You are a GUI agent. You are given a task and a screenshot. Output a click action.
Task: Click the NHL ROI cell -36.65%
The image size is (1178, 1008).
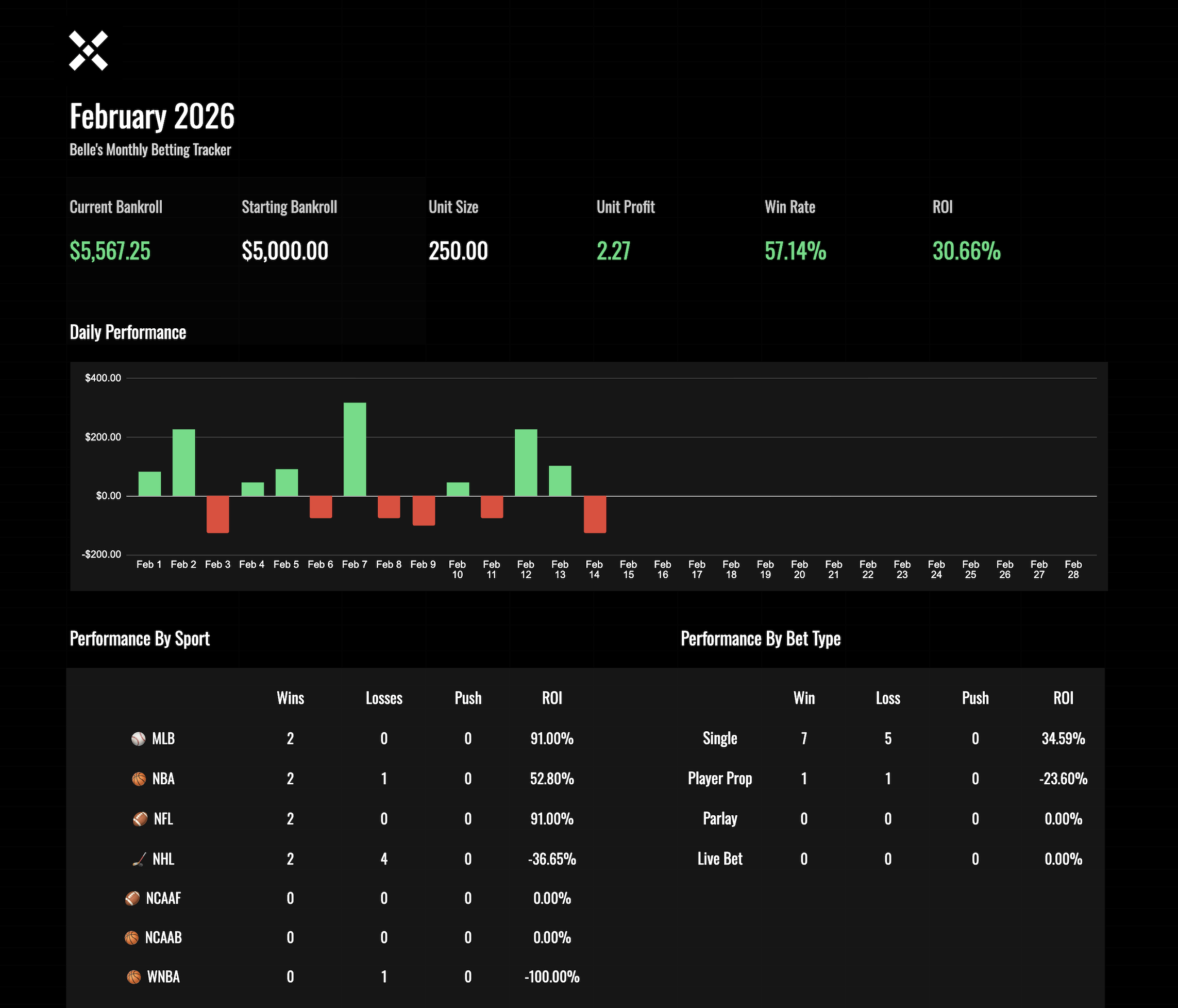(552, 859)
